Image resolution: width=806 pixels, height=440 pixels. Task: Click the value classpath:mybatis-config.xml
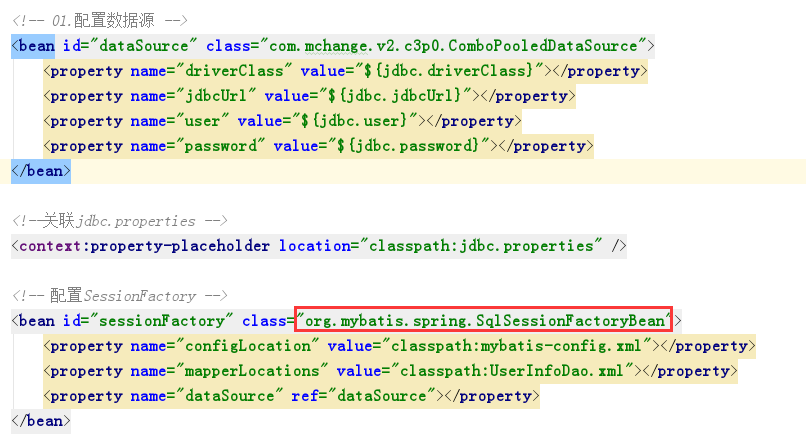click(516, 346)
